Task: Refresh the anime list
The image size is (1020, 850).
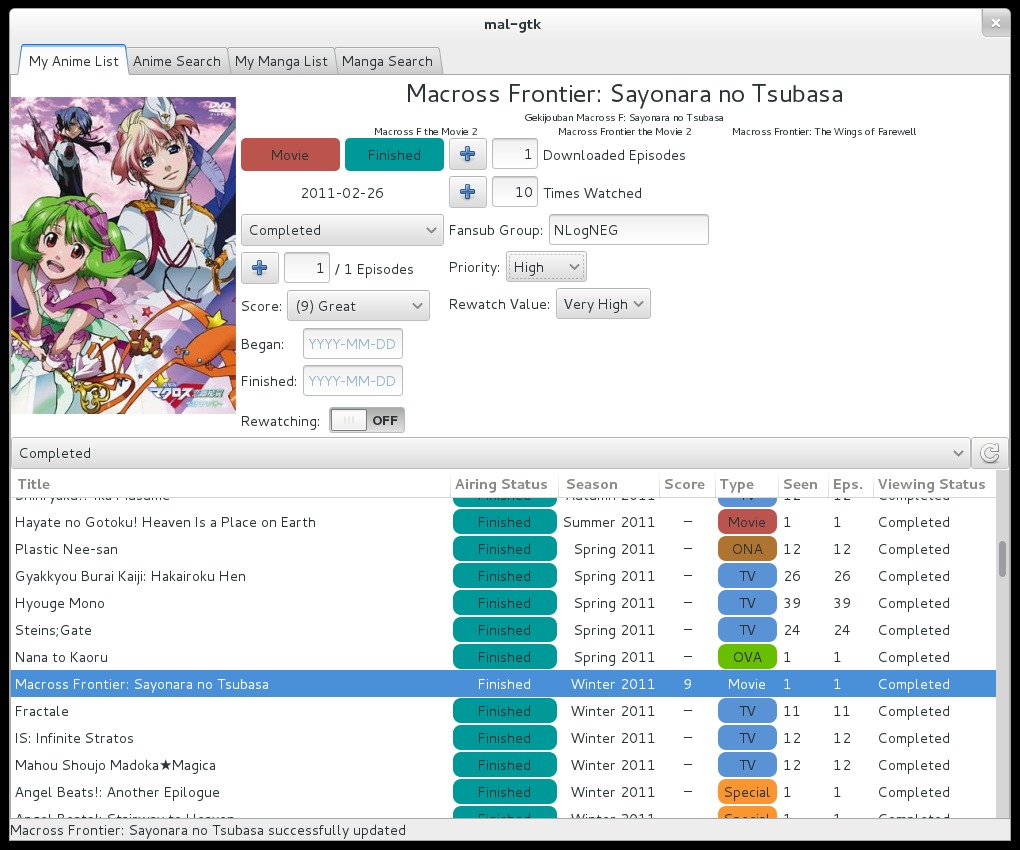Action: point(989,453)
